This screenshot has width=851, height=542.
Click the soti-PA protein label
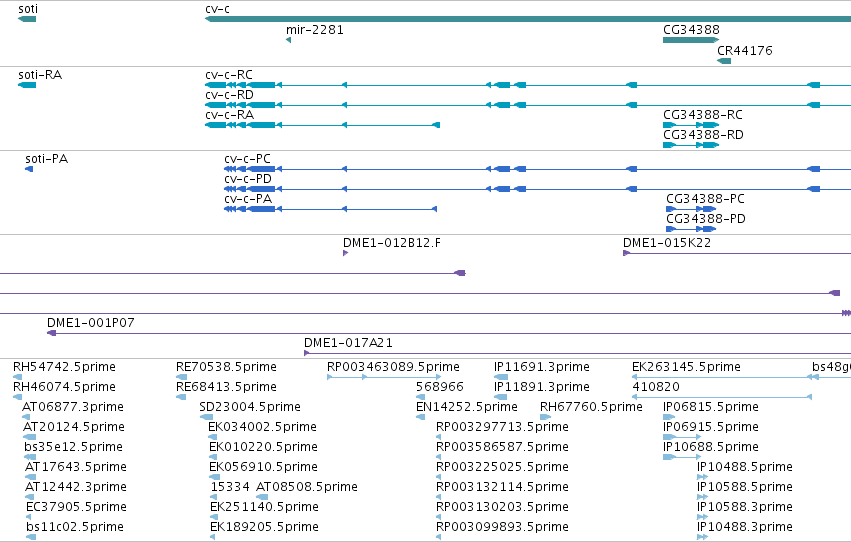tap(47, 159)
